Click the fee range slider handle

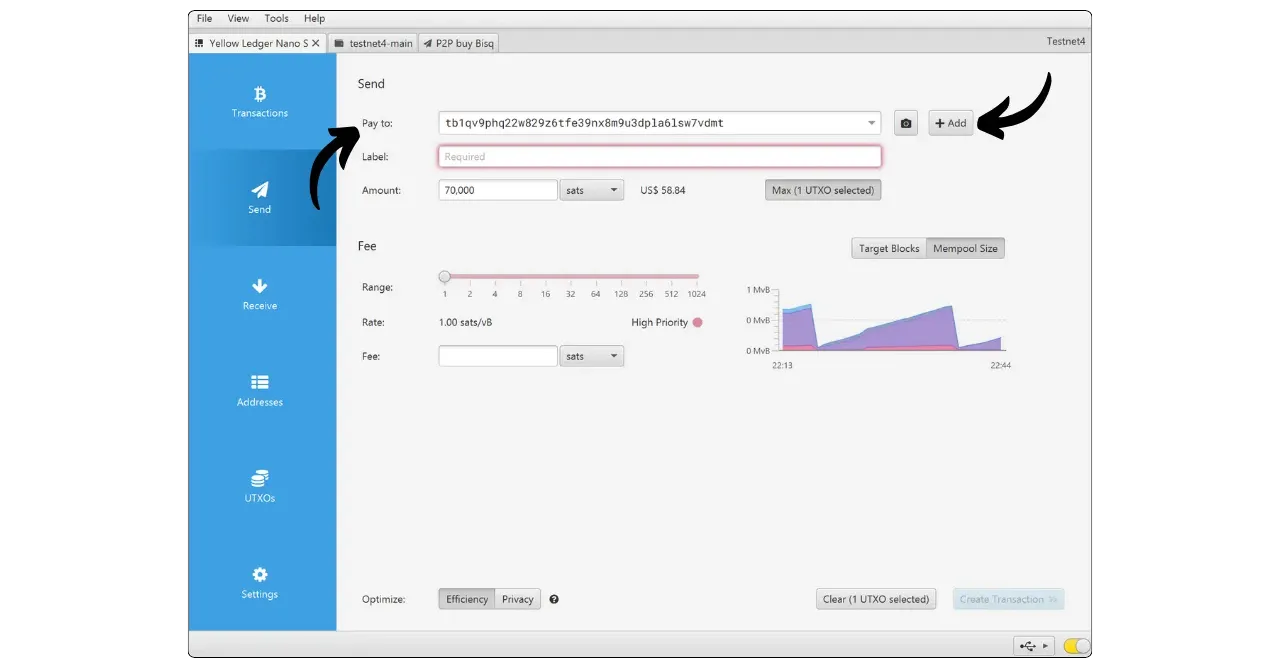pyautogui.click(x=445, y=277)
